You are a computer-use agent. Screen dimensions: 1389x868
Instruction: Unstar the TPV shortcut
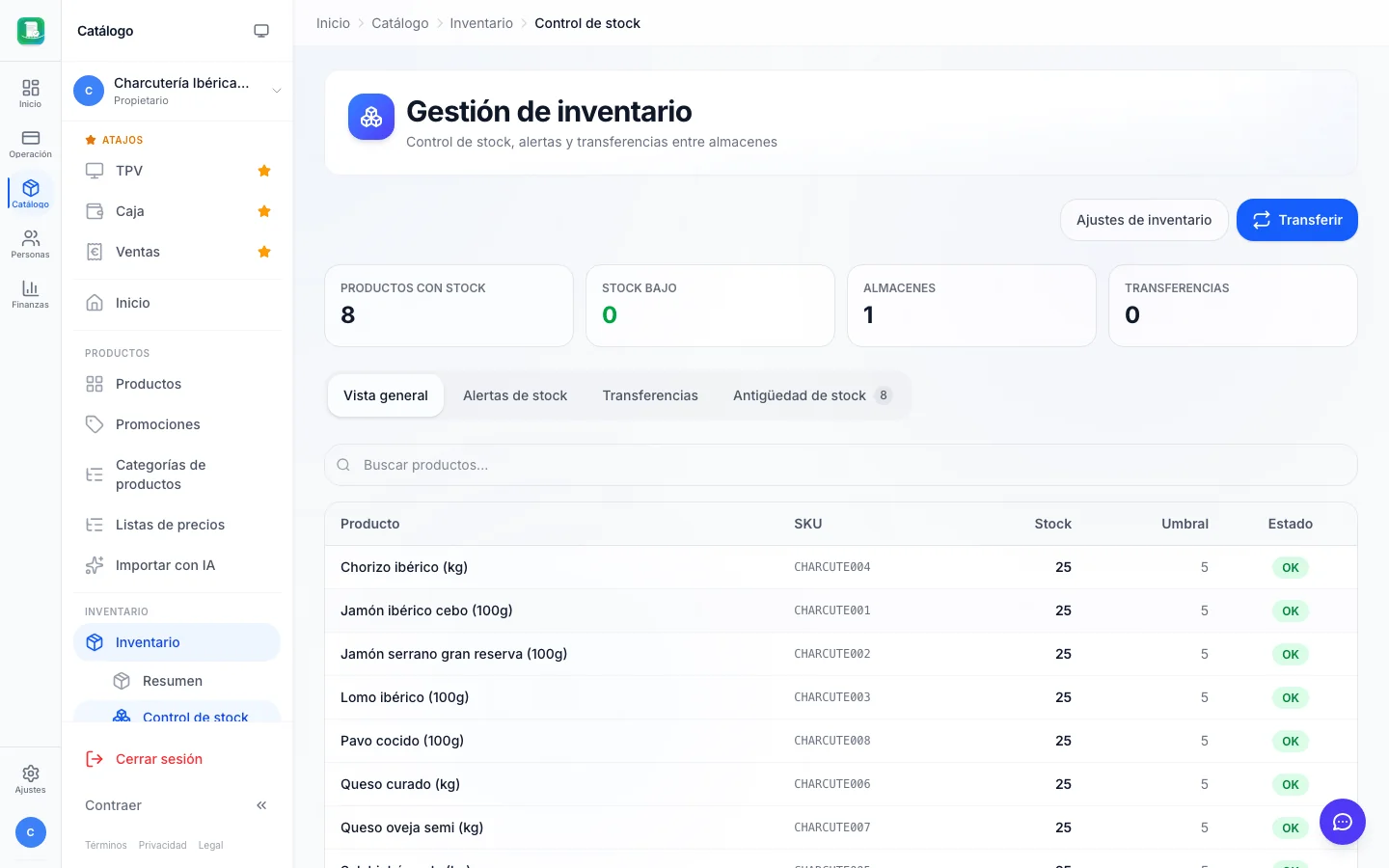(264, 171)
